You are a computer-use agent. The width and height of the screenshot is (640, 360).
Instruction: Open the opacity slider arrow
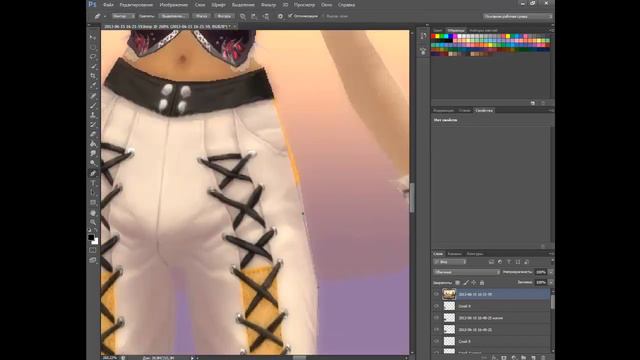[x=551, y=272]
